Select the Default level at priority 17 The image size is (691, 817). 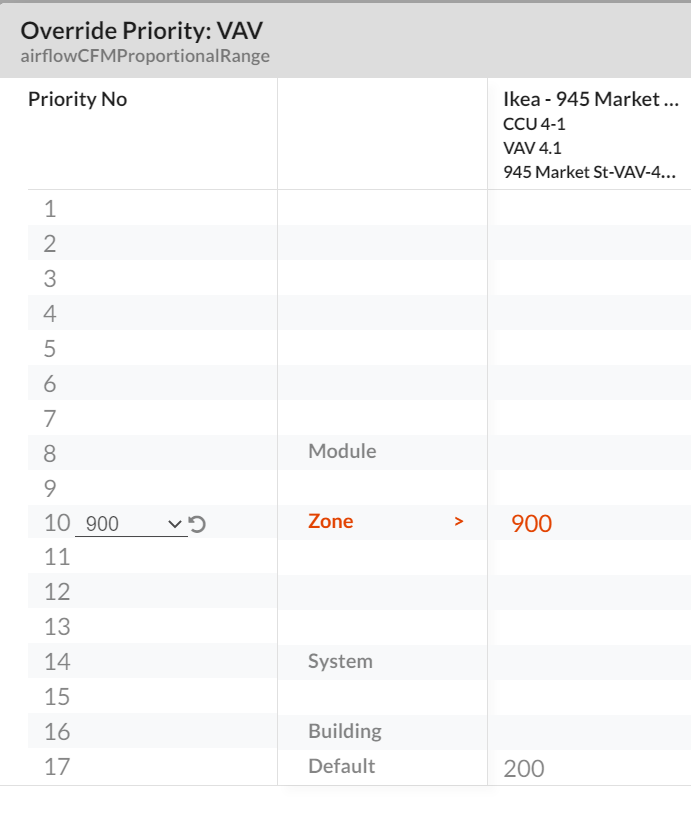341,766
